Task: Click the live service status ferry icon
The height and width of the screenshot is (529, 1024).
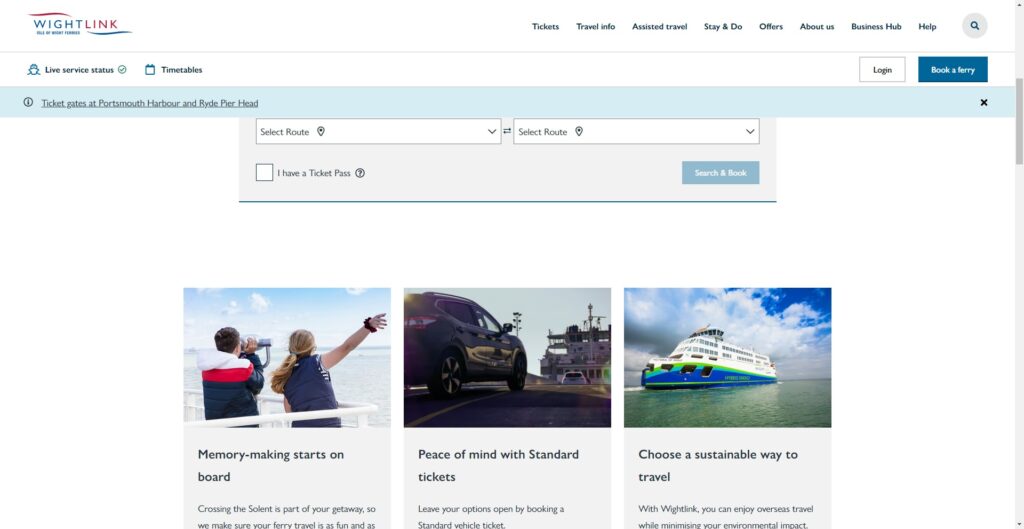Action: tap(34, 70)
